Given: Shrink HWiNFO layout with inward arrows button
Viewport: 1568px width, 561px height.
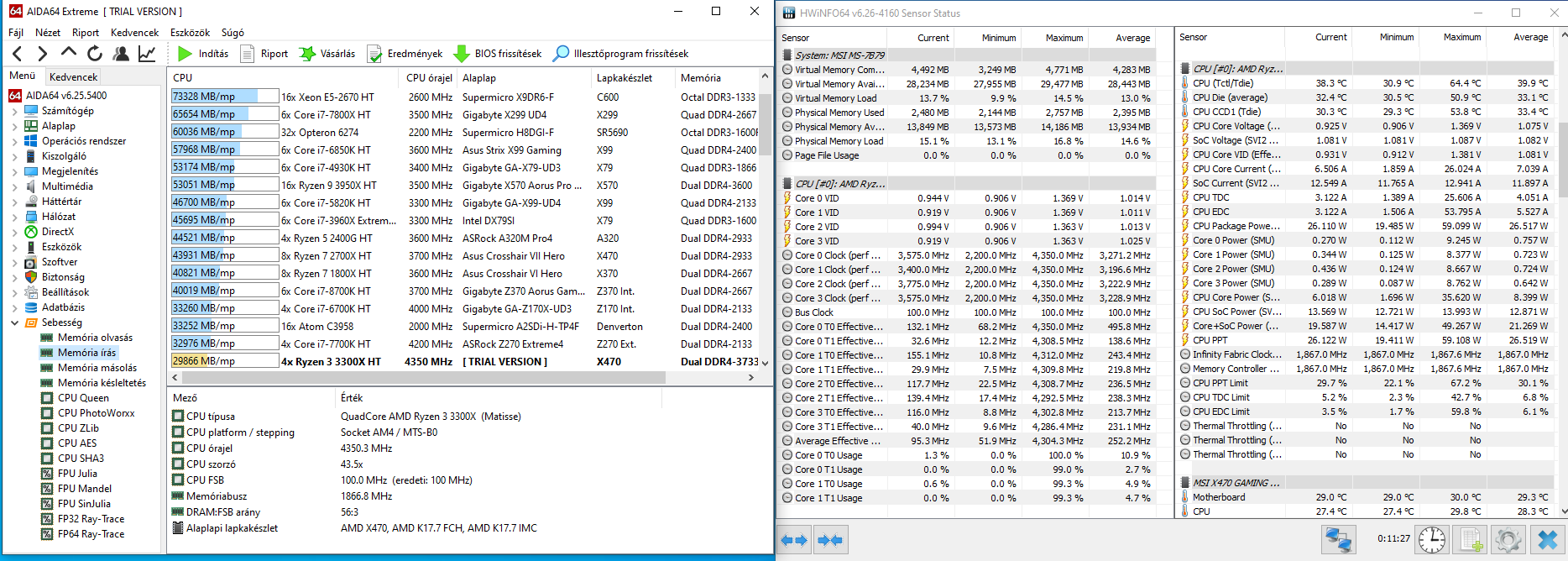Looking at the screenshot, I should pyautogui.click(x=830, y=540).
